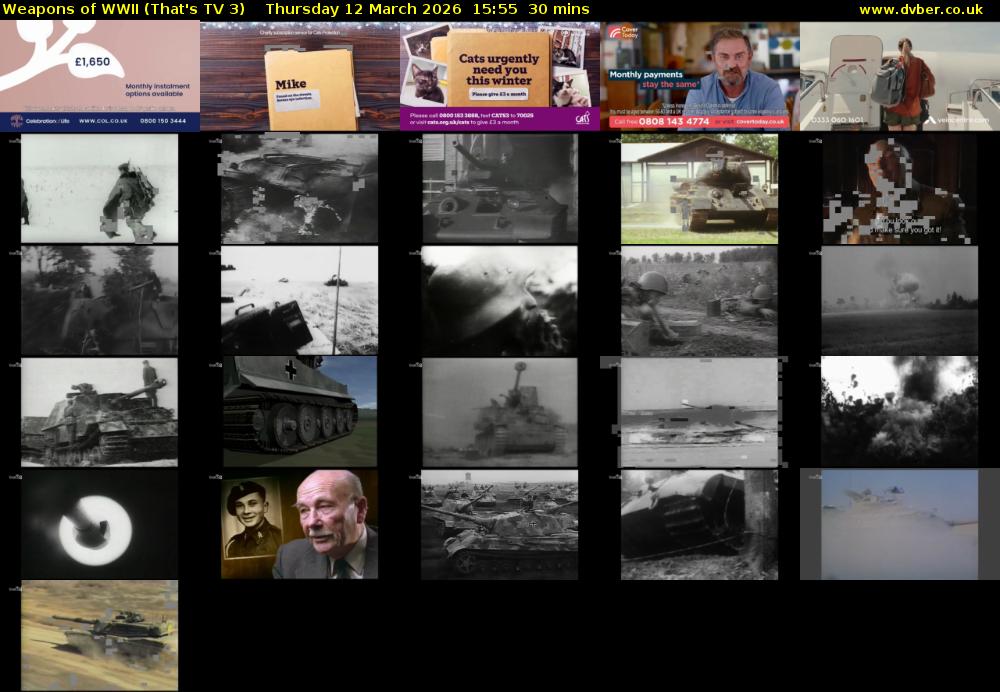Click the Celebration of Life logo on the first ad
1000x692 pixels.
pyautogui.click(x=17, y=121)
